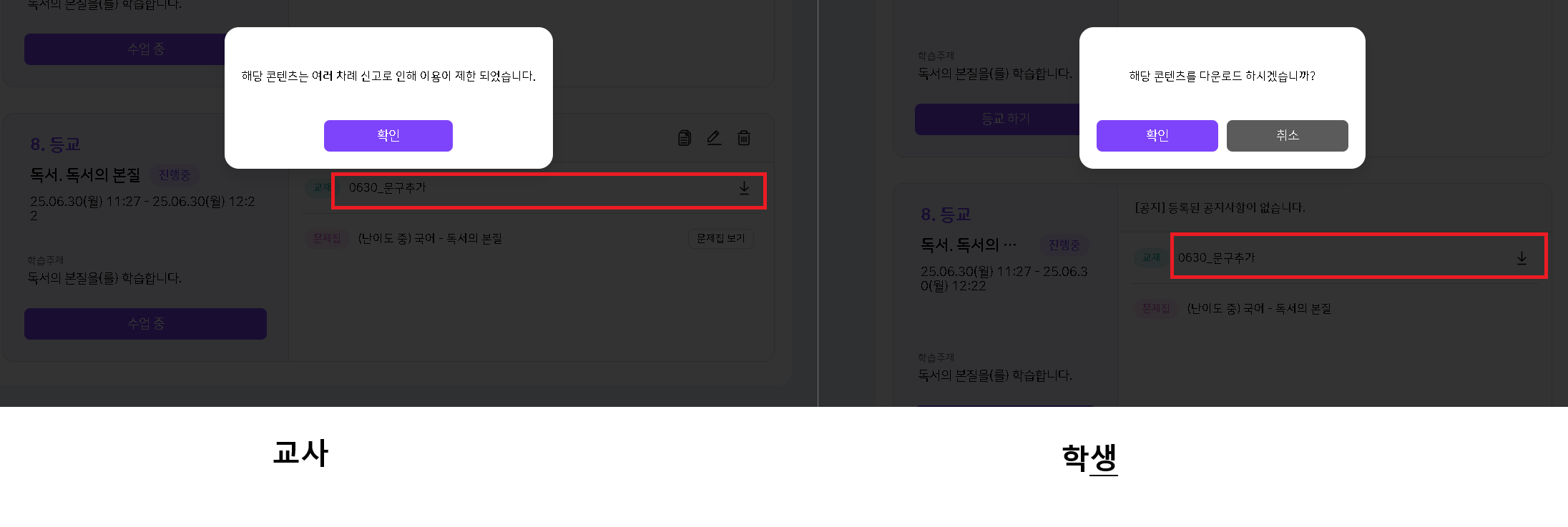Select the 0630_문구추가 file name in student view

pyautogui.click(x=1216, y=258)
